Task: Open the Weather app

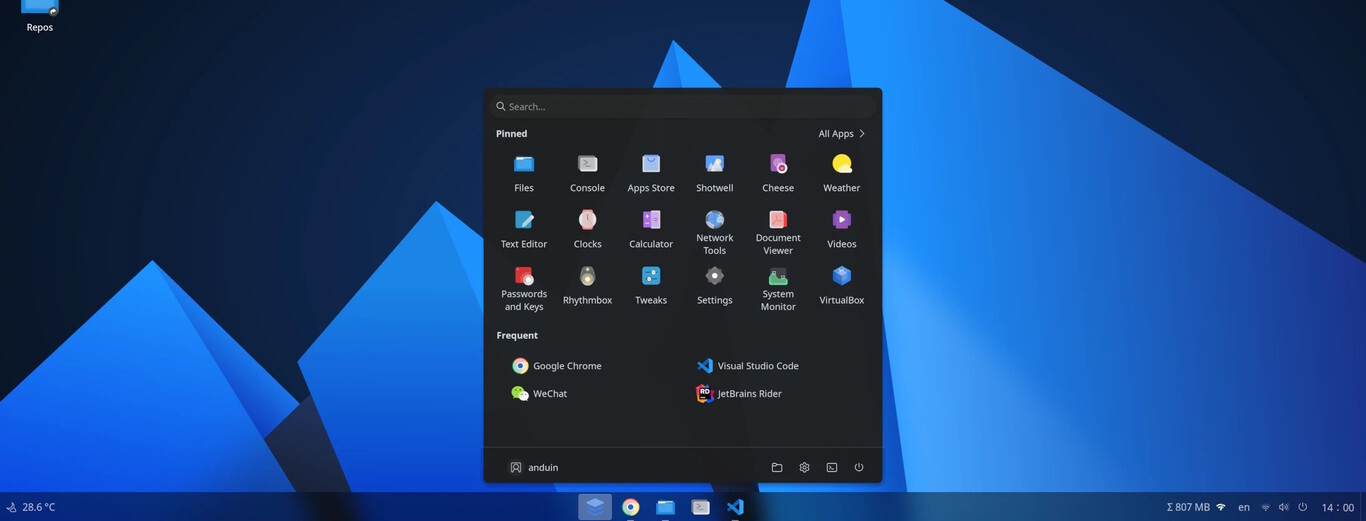Action: click(x=841, y=172)
